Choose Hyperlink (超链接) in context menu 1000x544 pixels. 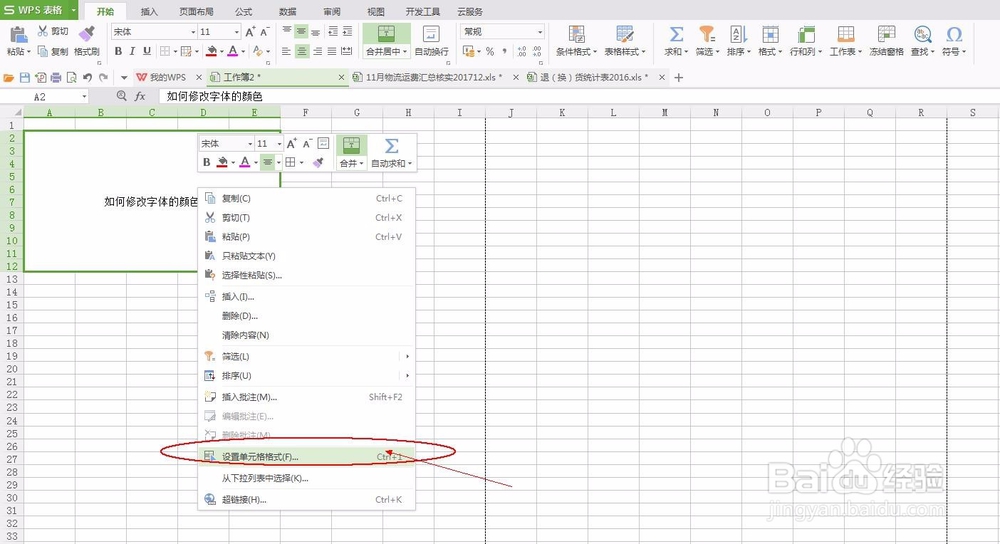[307, 499]
